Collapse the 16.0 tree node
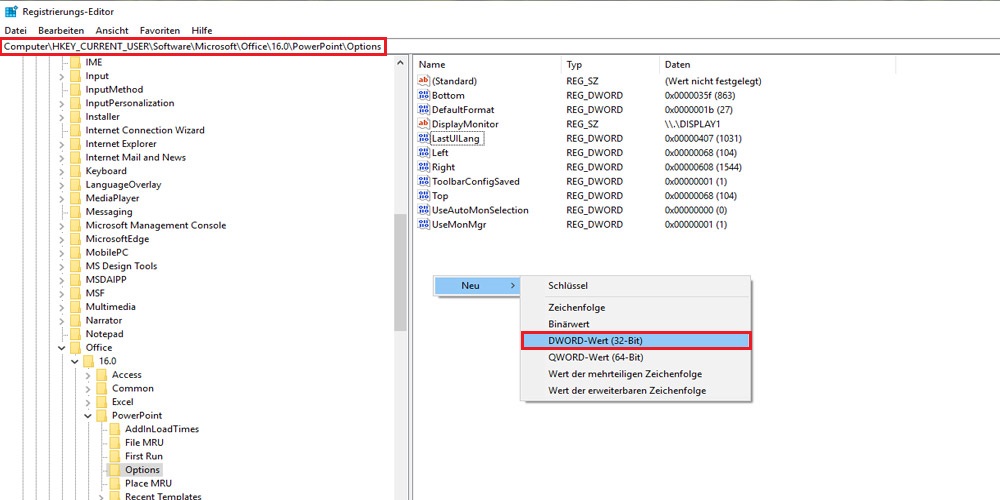This screenshot has height=500, width=1000. 75,361
